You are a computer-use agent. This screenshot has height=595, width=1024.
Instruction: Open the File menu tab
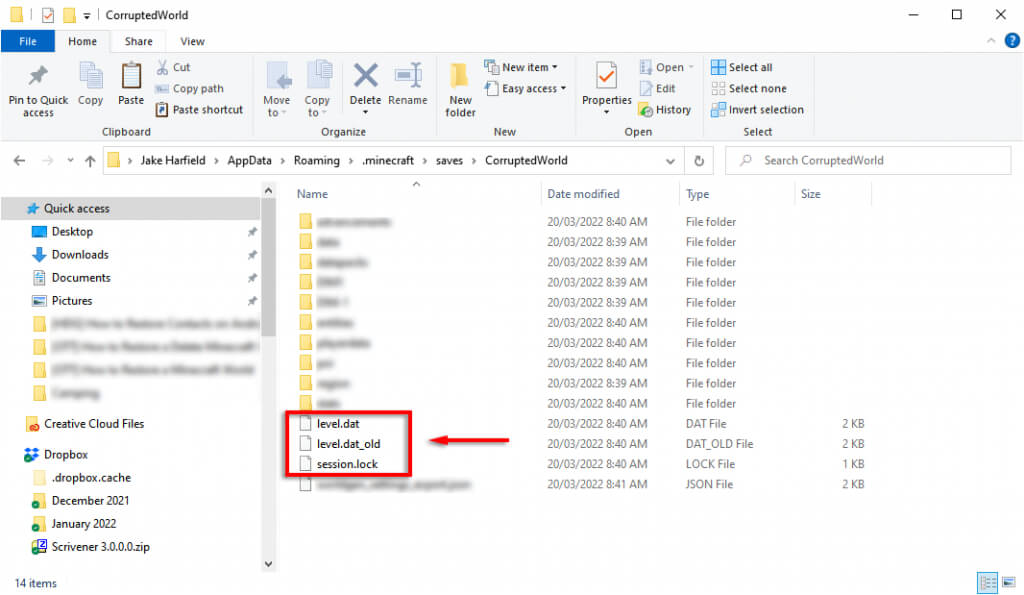(28, 41)
